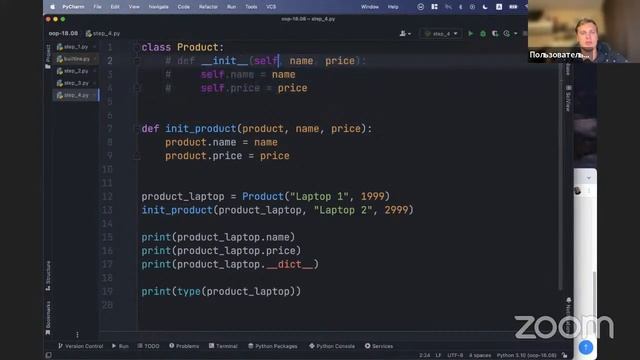Open the View menu

[134, 7]
